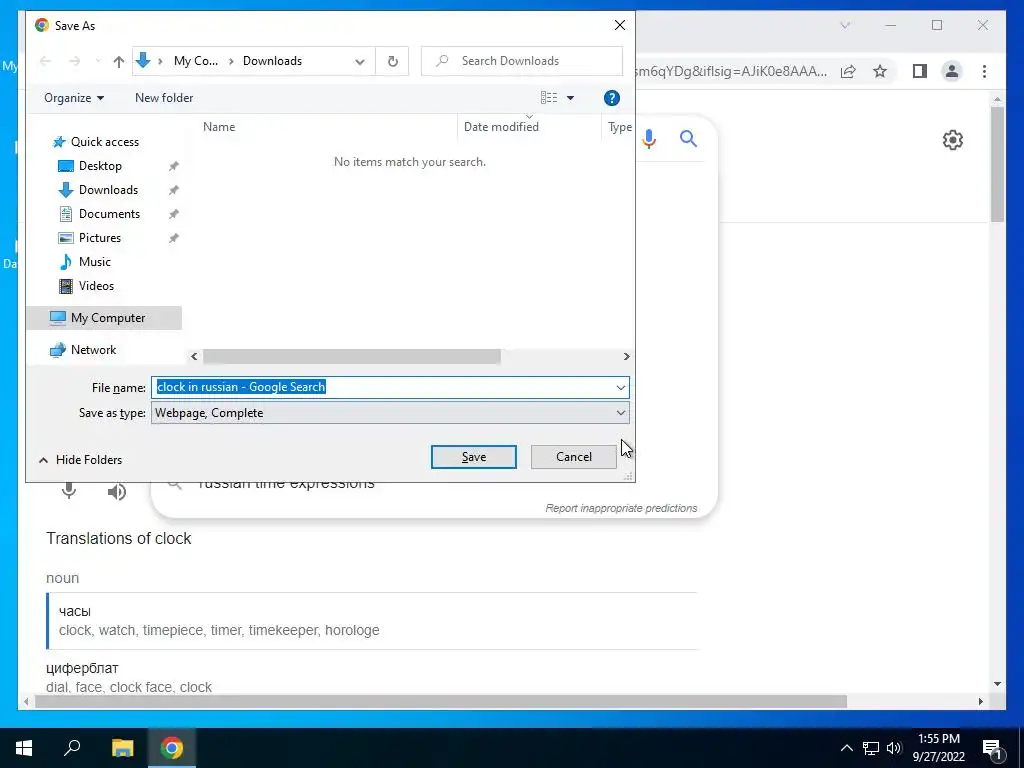
Task: Show hidden tray icons chevron
Action: click(846, 748)
